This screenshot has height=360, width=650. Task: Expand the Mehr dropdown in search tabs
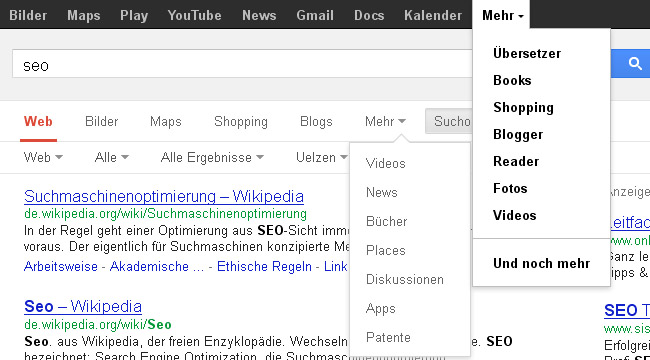tap(386, 122)
